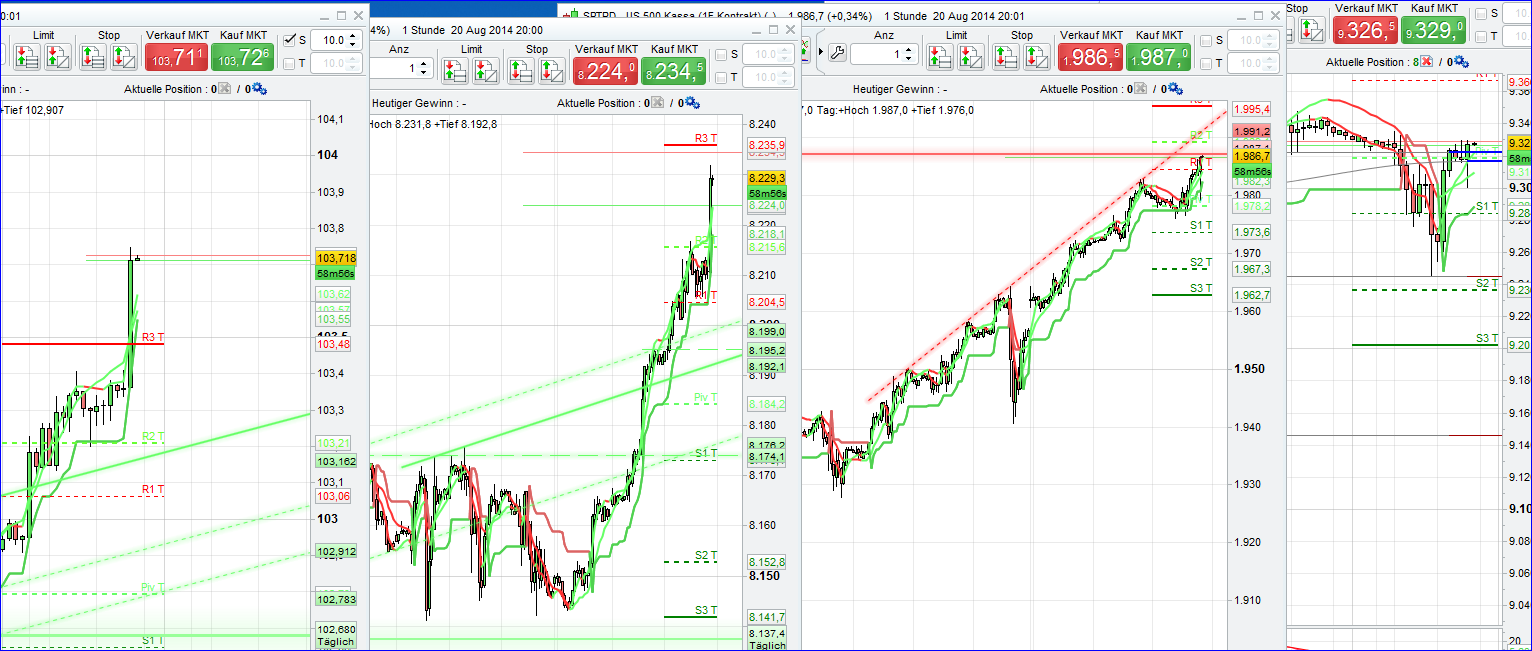Click the wrench tool icon in the DAX panel
Screen dimensions: 1532x651
pyautogui.click(x=837, y=52)
